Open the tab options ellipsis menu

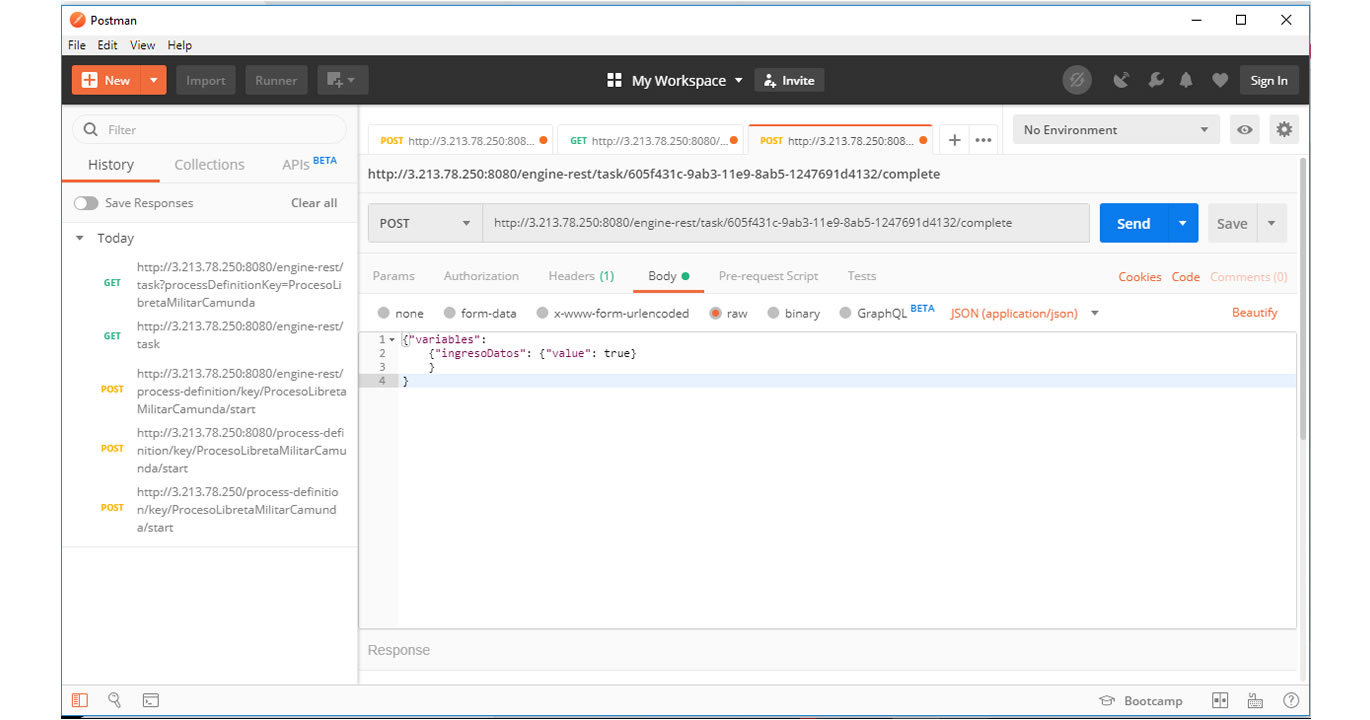pos(983,141)
